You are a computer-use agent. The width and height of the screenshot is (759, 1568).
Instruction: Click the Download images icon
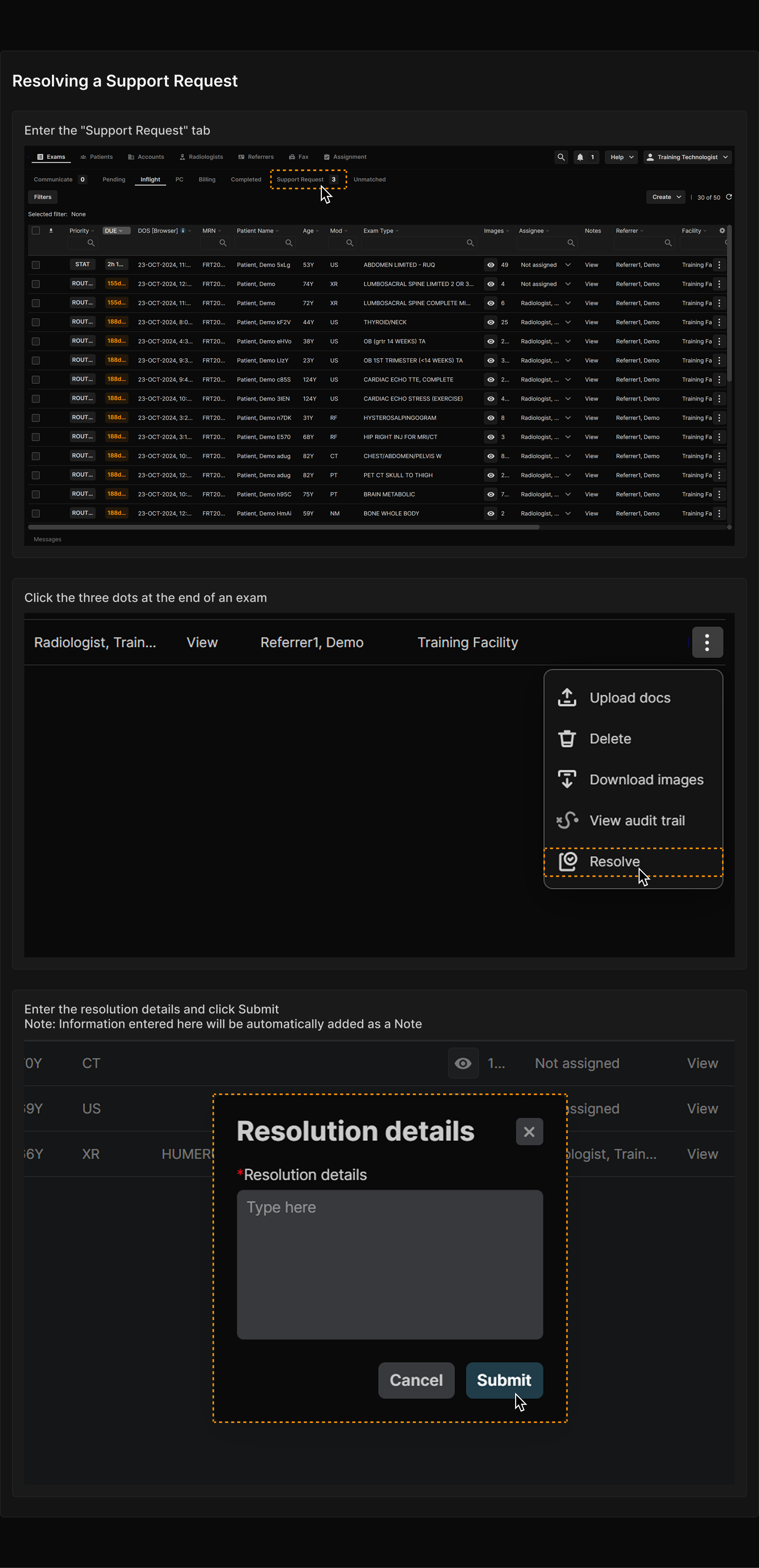coord(567,779)
